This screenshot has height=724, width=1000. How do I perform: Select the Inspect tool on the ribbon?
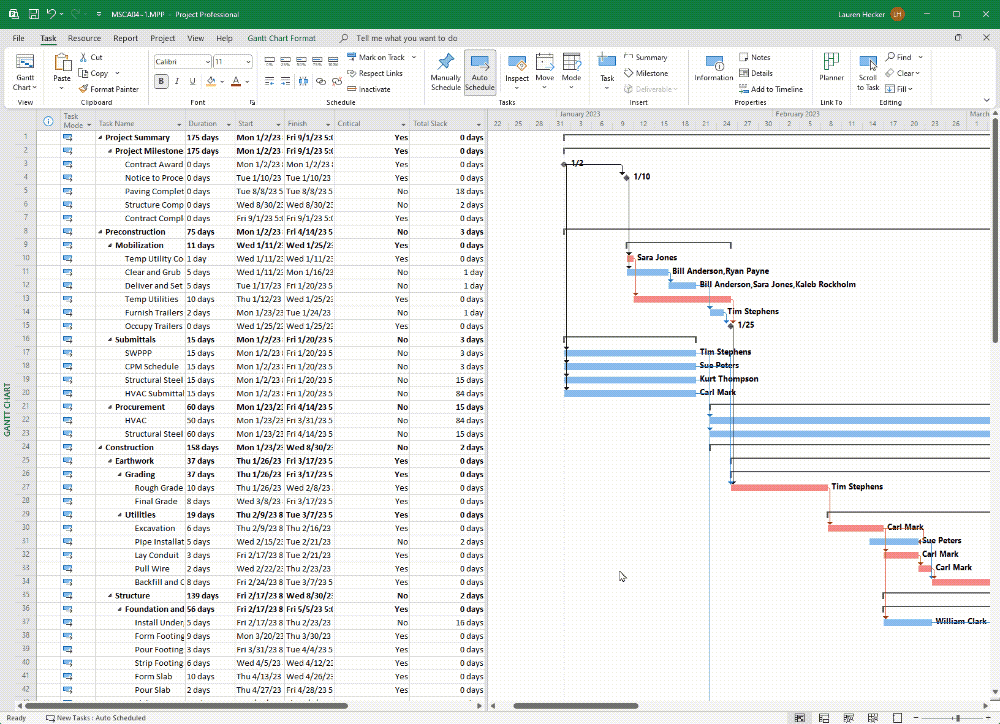(517, 70)
